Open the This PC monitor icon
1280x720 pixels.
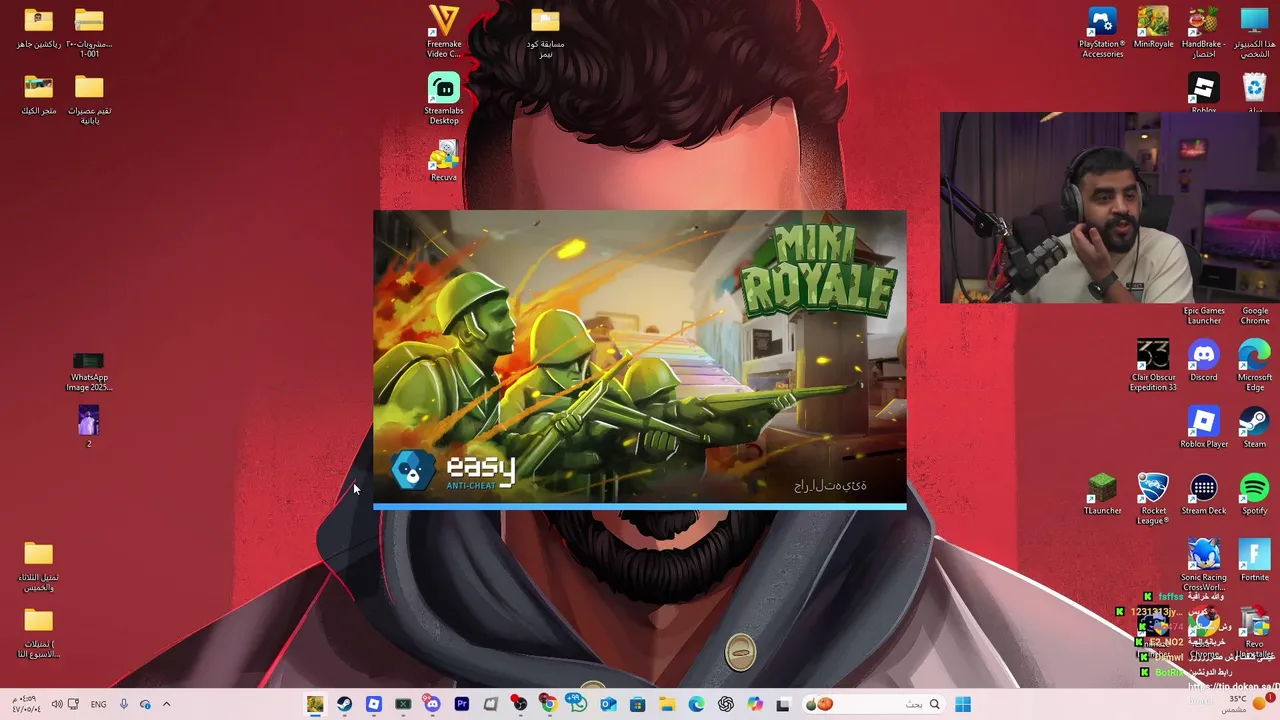1254,31
